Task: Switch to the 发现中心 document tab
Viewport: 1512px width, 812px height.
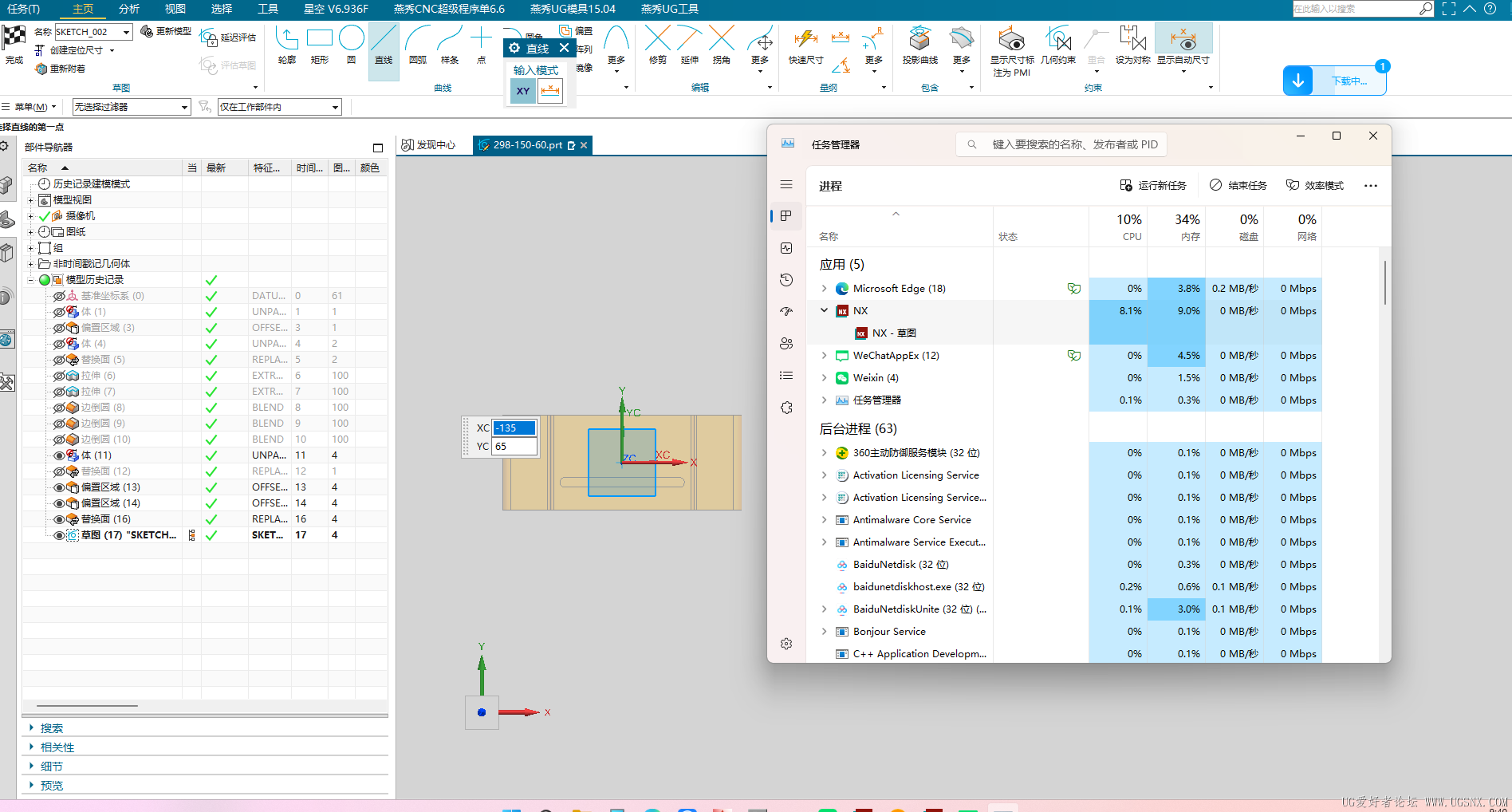Action: click(431, 145)
